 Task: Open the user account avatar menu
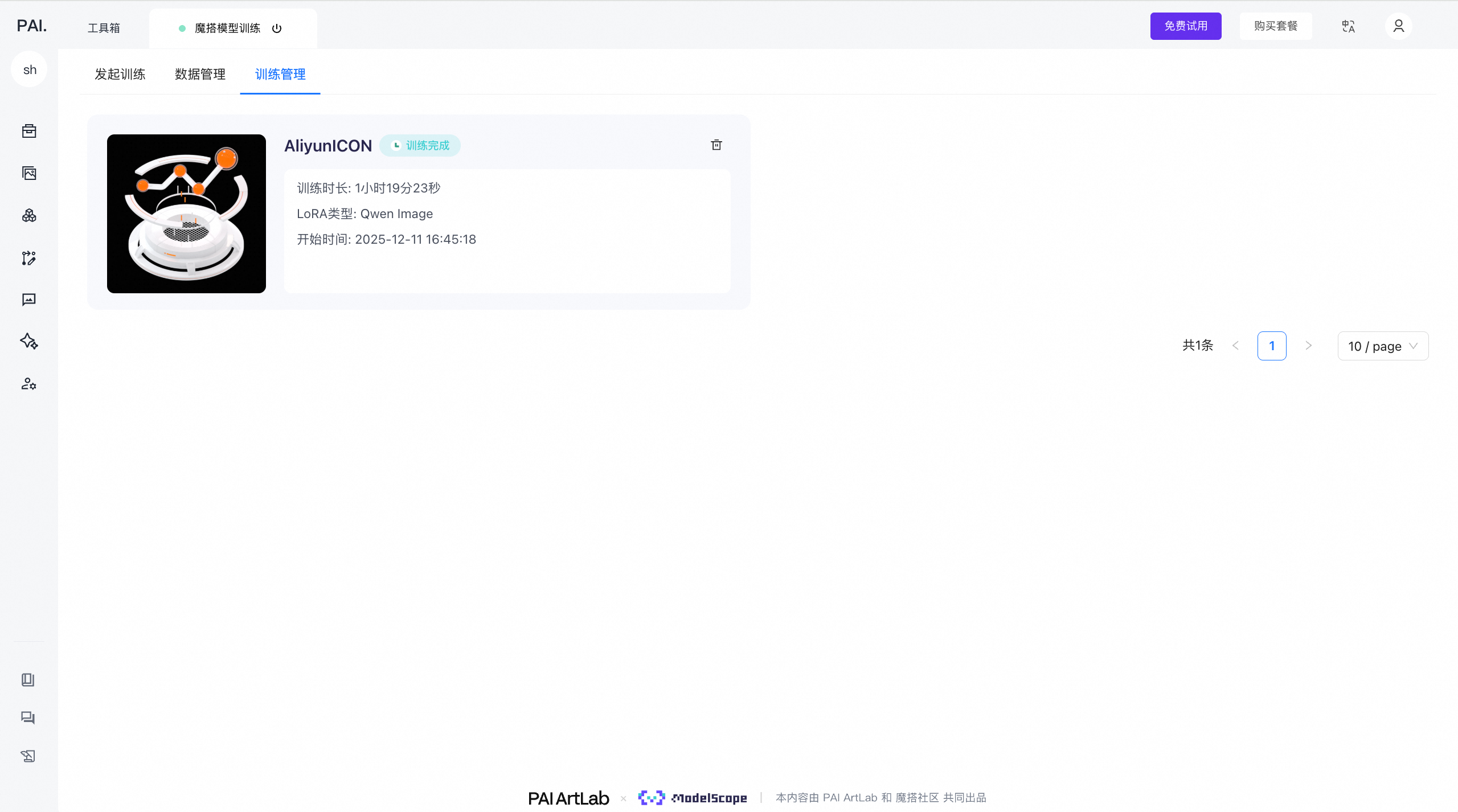1398,26
